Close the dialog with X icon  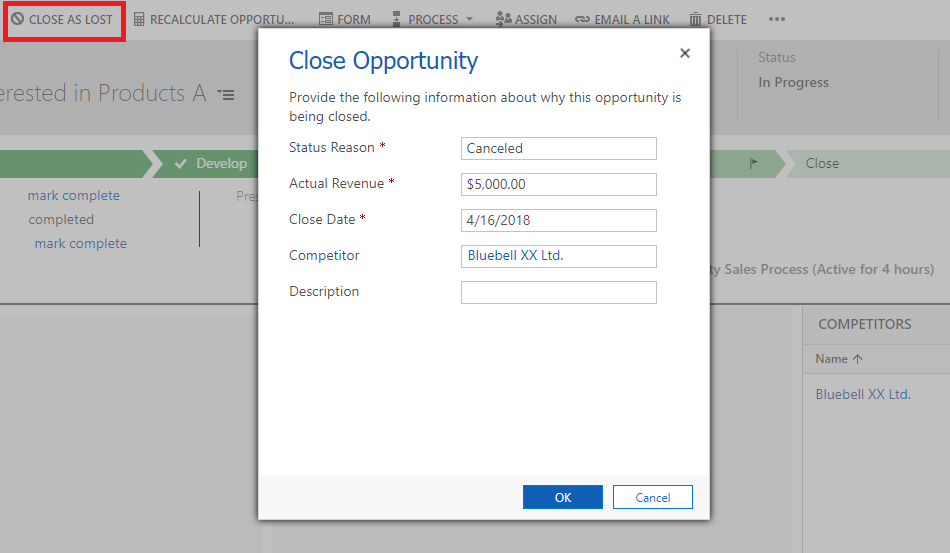tap(685, 54)
